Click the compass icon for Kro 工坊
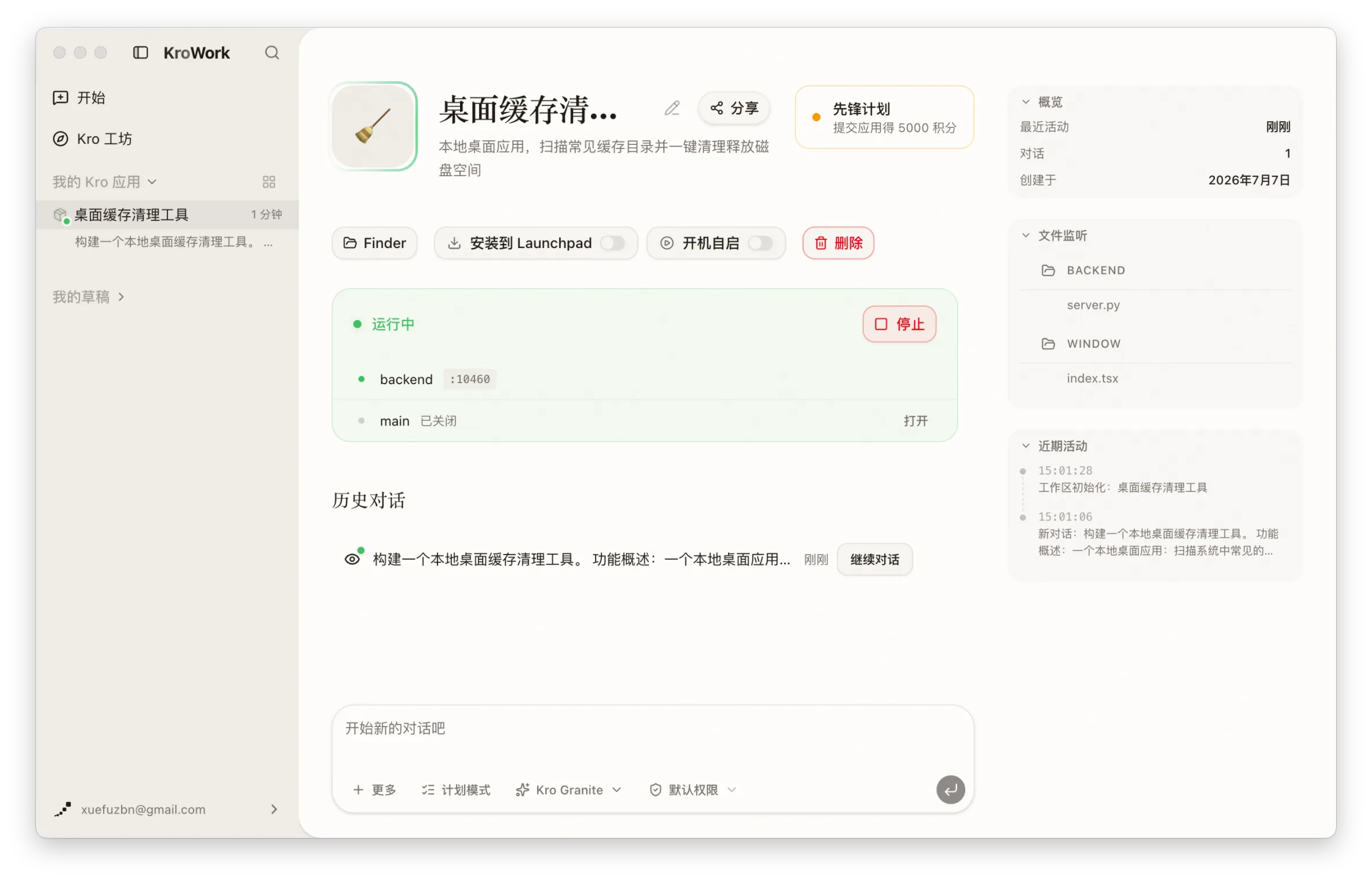 point(60,139)
